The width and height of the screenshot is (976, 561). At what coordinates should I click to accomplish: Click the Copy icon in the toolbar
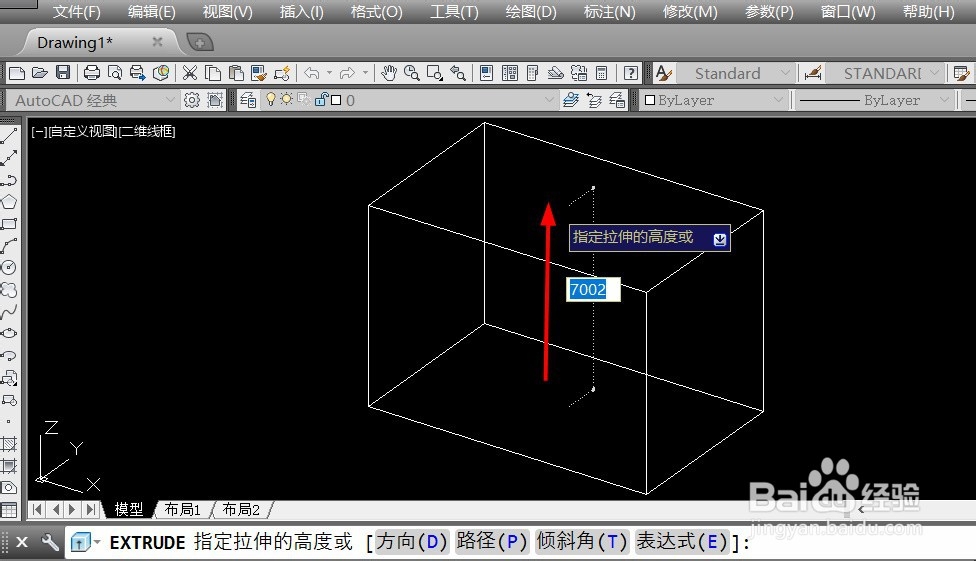pyautogui.click(x=213, y=73)
